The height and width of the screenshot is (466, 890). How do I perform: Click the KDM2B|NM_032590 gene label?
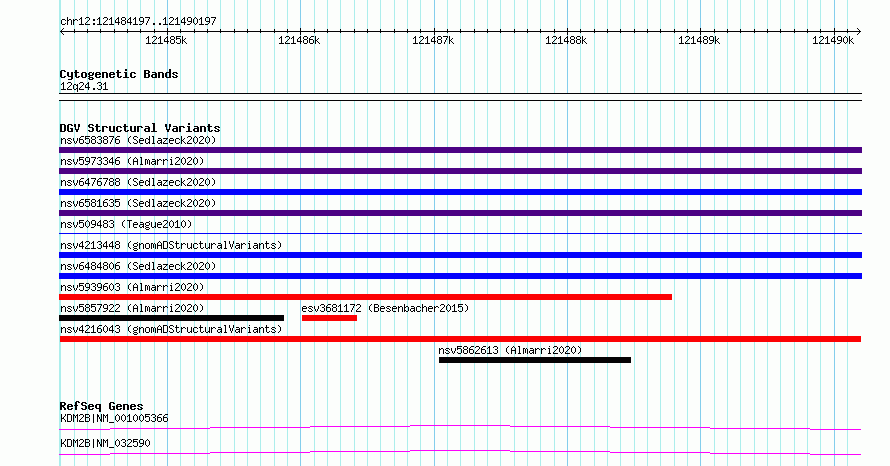point(105,443)
